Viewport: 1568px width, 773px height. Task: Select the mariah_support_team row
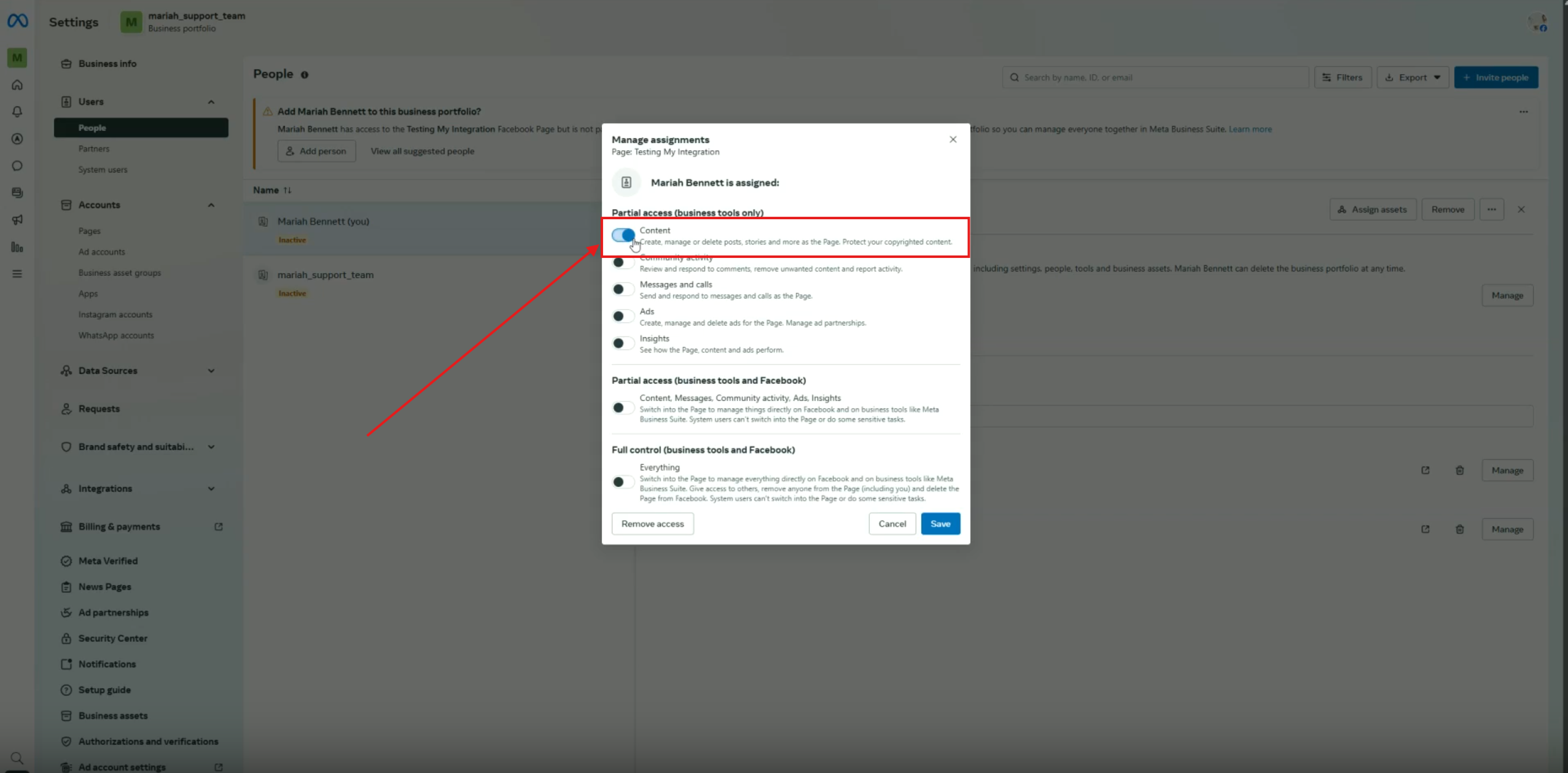click(x=424, y=282)
